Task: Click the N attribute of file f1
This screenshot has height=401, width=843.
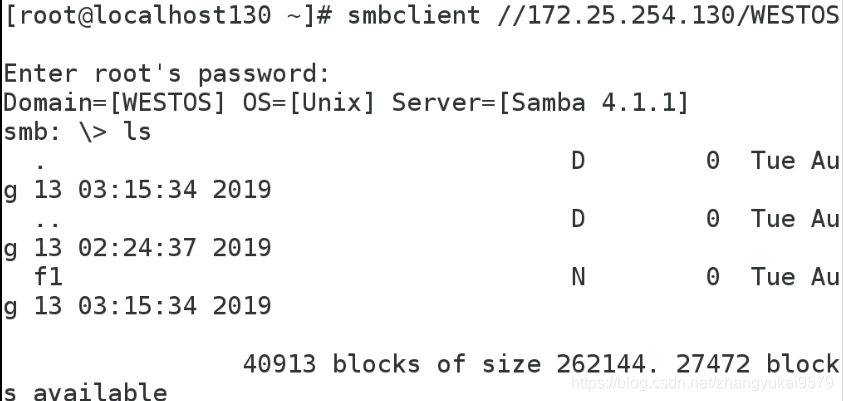Action: coord(578,277)
